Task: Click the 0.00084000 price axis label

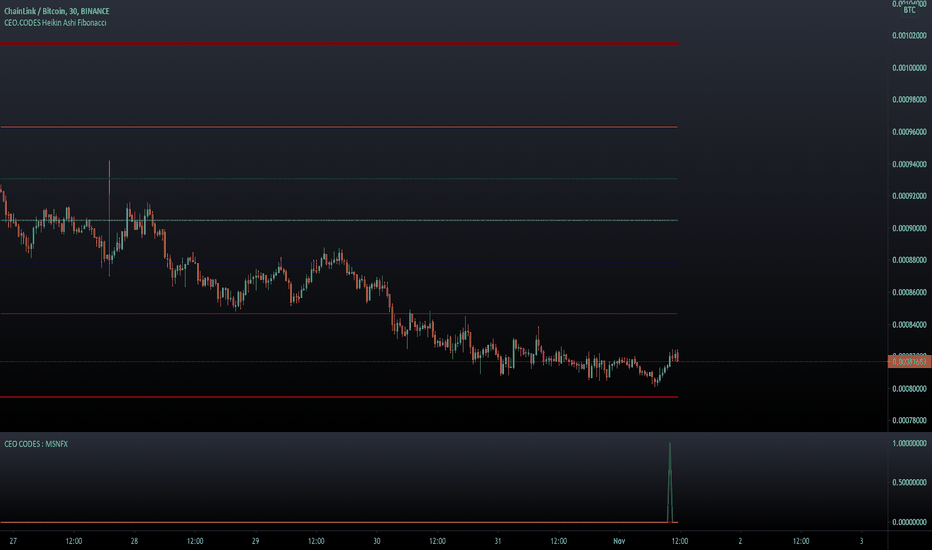Action: point(909,325)
